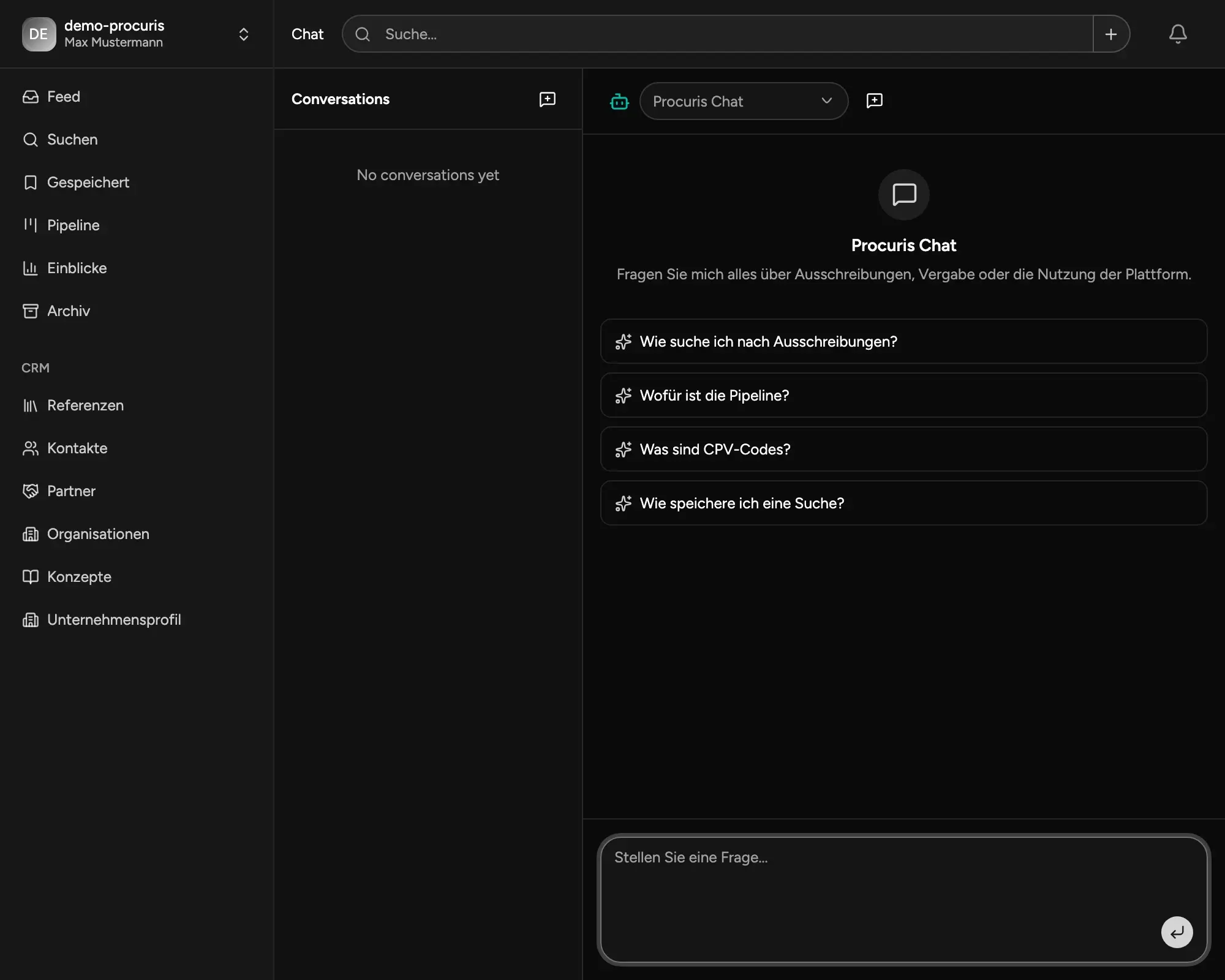Select suggestion 'Wie speichere ich eine Suche?'
Viewport: 1225px width, 980px height.
(904, 503)
